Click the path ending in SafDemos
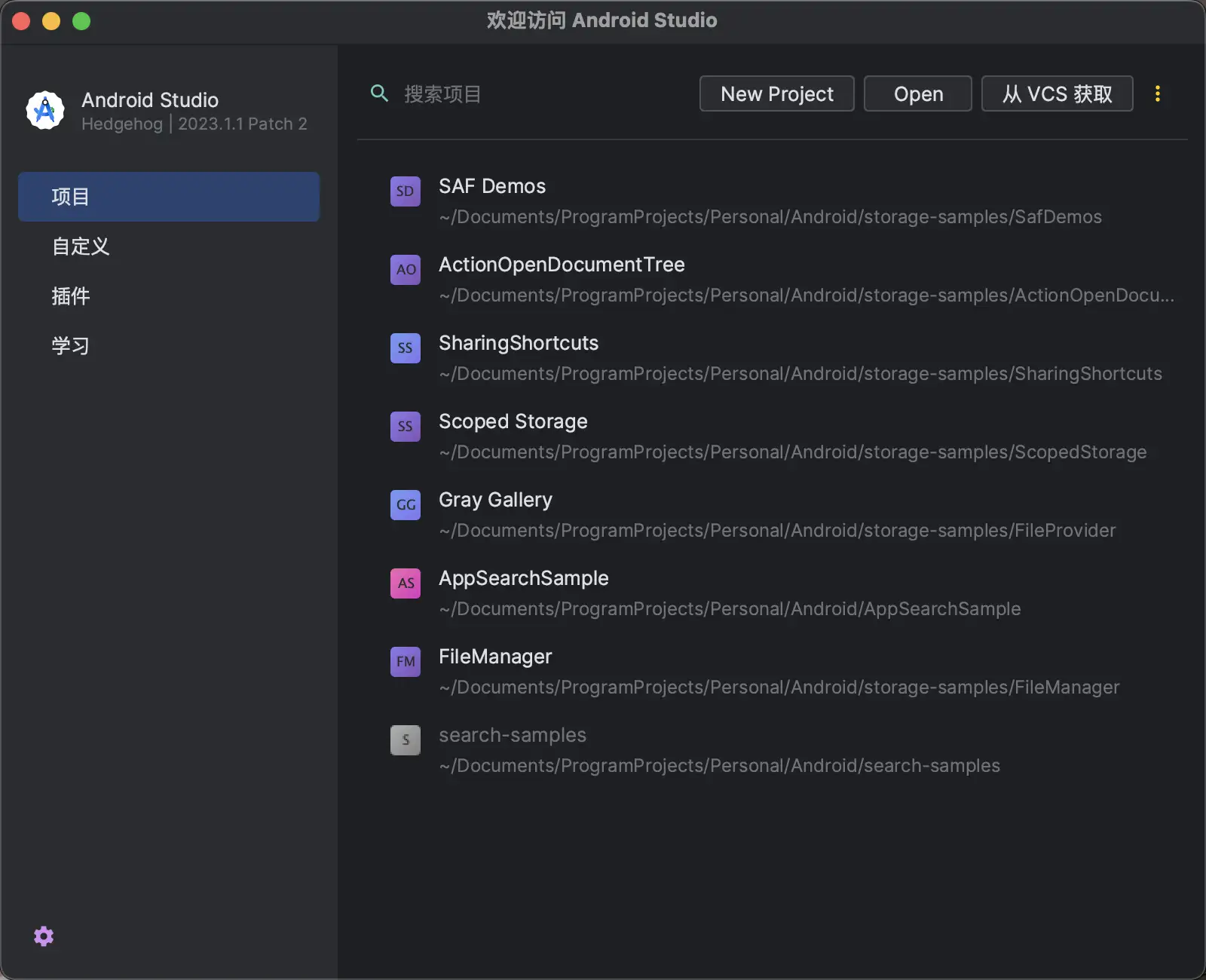 tap(770, 217)
